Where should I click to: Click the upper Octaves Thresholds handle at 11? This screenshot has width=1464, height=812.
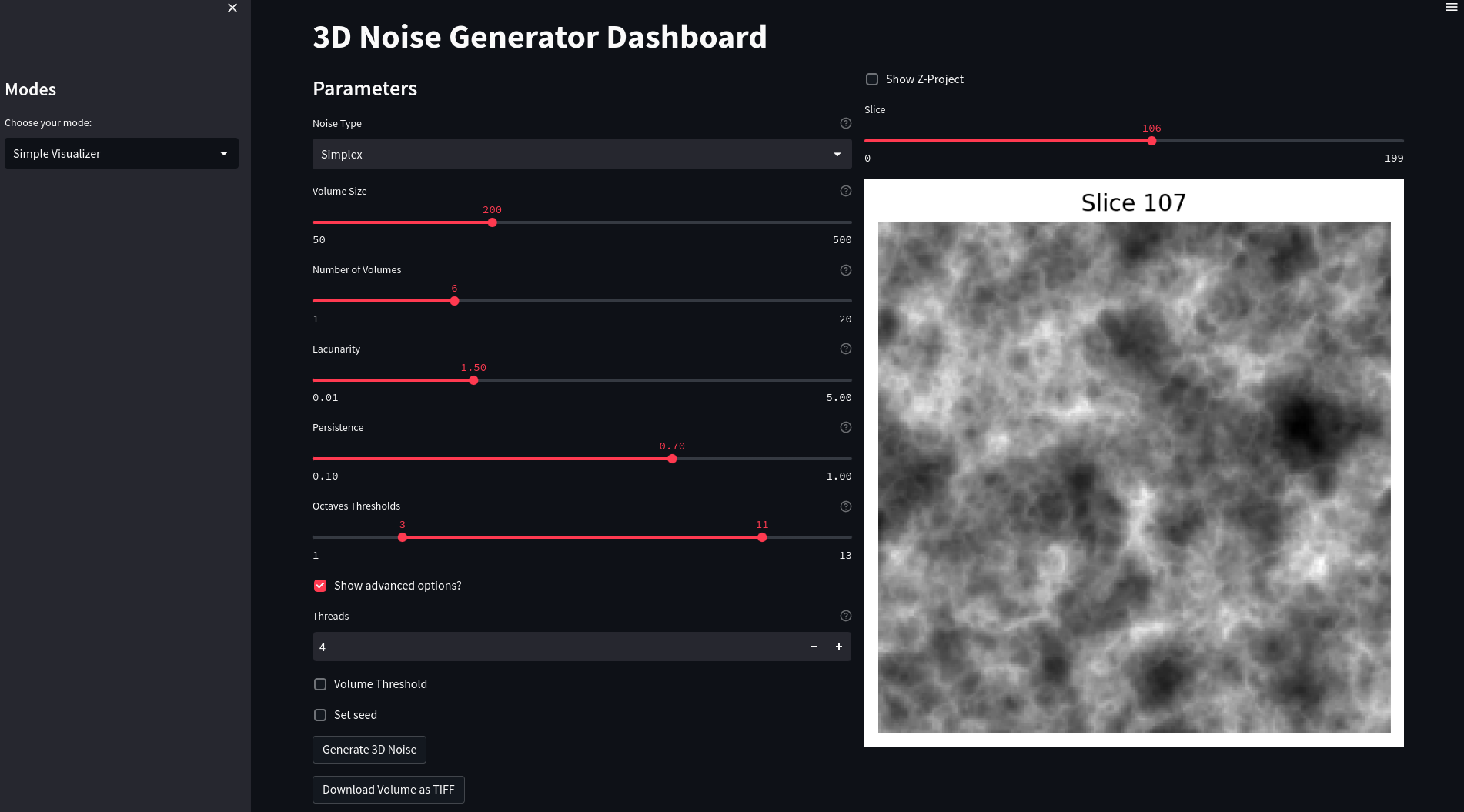pyautogui.click(x=762, y=537)
